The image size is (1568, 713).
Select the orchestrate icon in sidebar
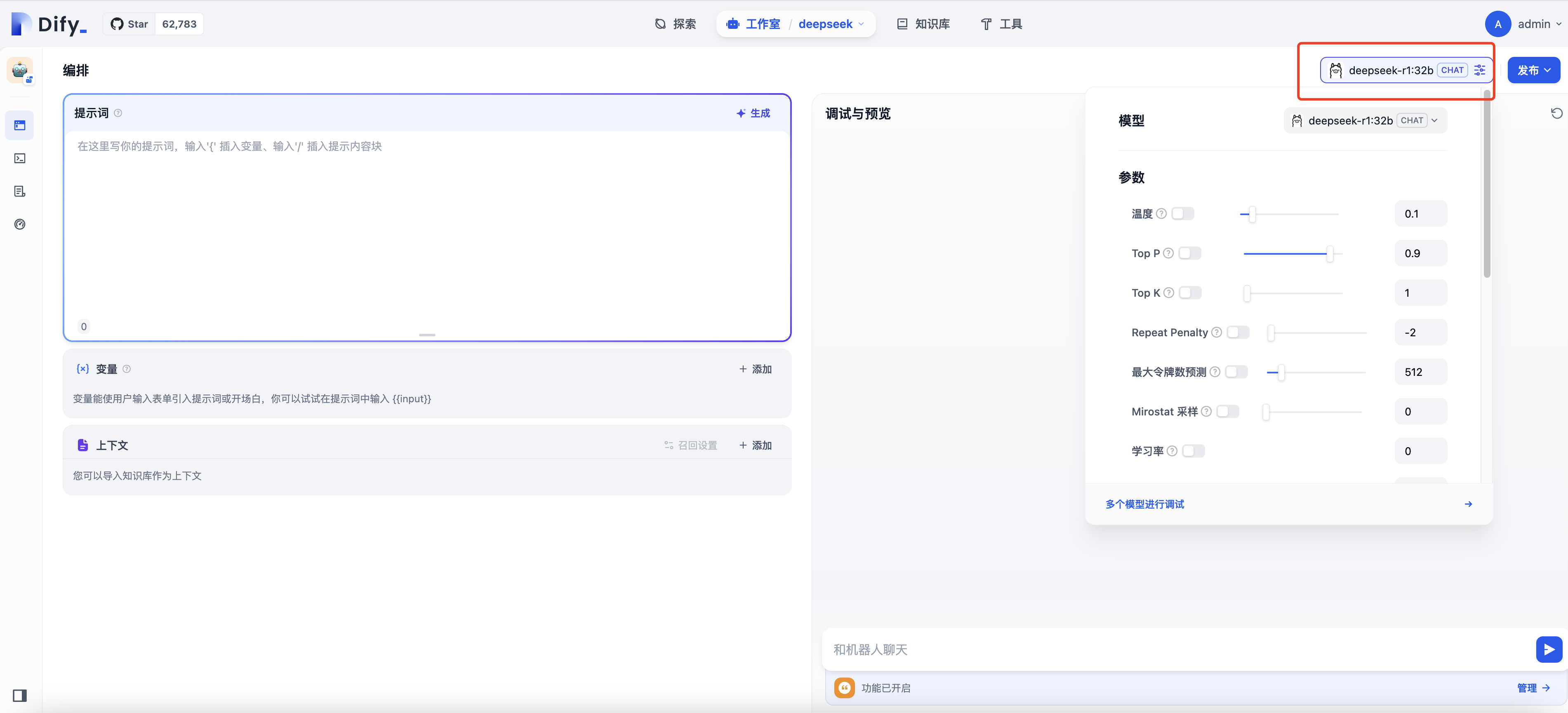[19, 125]
